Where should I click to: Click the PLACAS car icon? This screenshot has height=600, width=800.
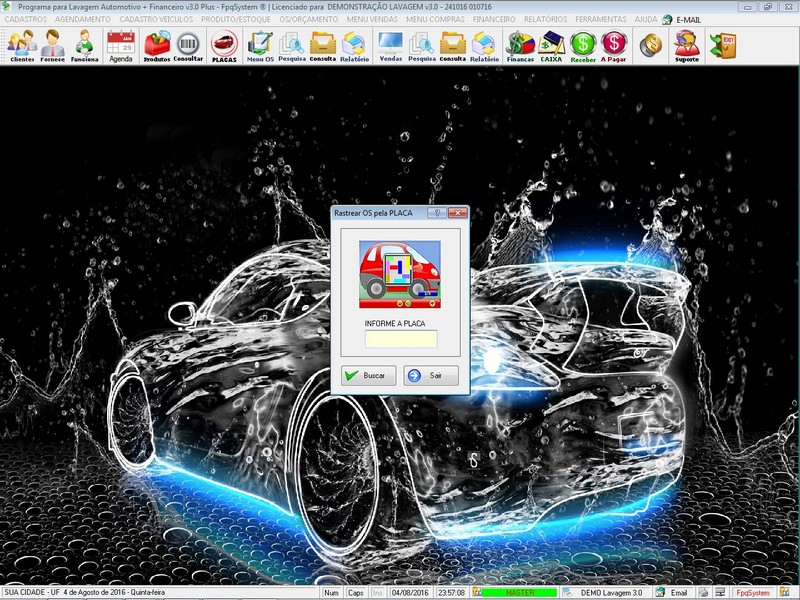pos(224,46)
